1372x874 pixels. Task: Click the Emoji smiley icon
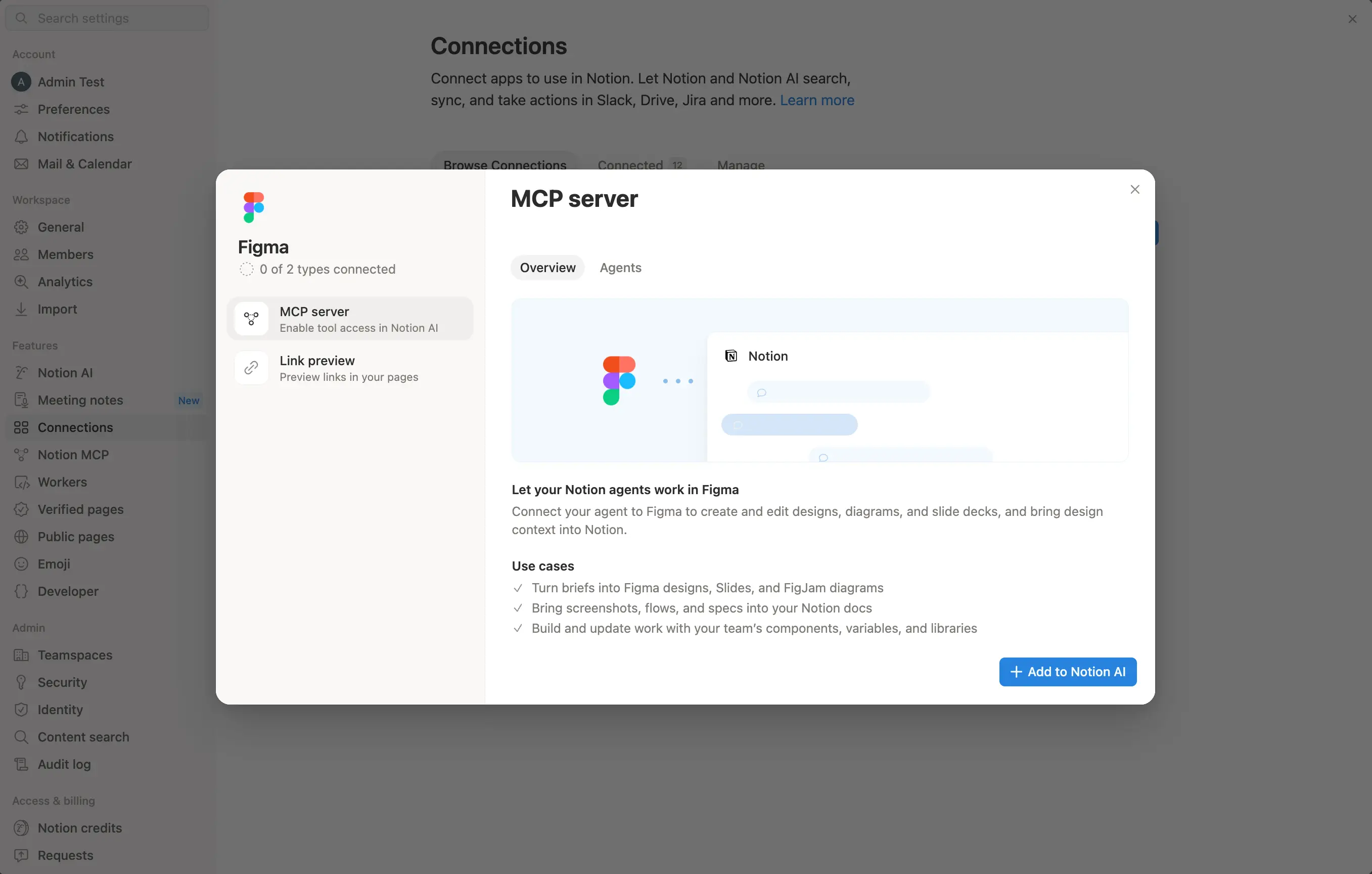pyautogui.click(x=21, y=564)
